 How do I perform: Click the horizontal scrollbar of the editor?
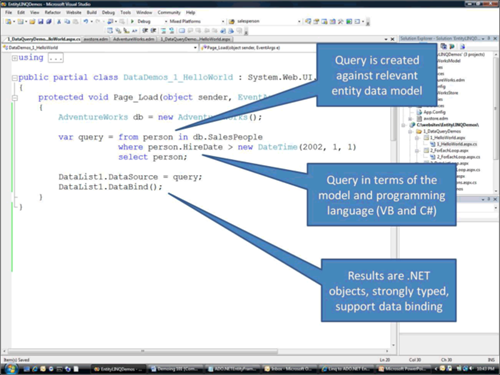coord(143,351)
